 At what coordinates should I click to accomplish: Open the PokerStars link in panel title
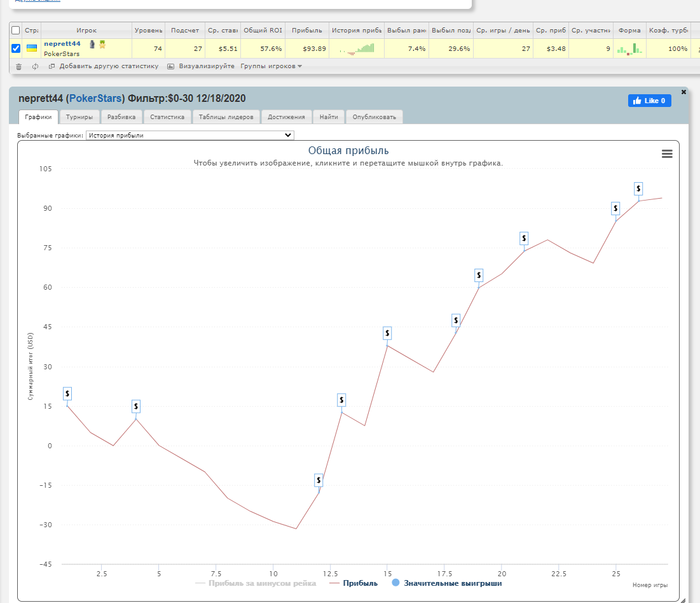(96, 99)
